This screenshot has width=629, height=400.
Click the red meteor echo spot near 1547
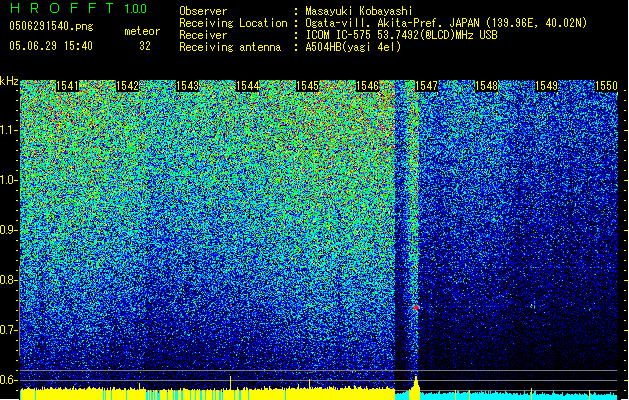tap(416, 307)
